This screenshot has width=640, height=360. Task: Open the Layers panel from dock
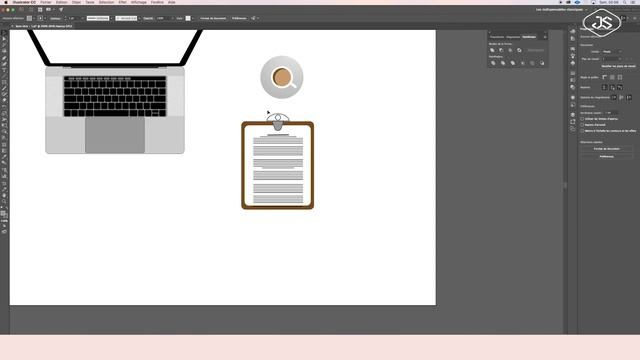pyautogui.click(x=573, y=115)
